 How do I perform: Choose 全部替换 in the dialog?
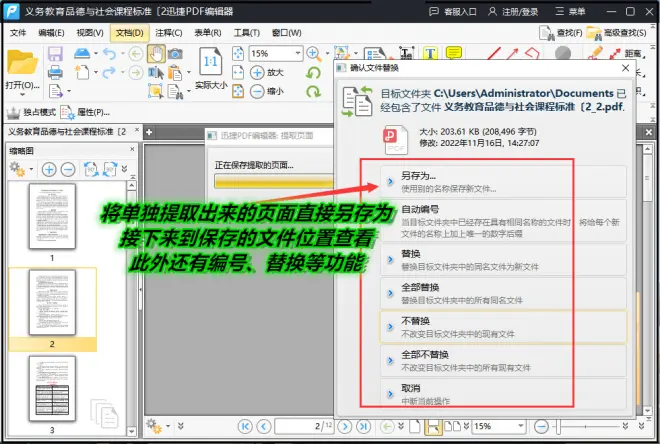click(x=503, y=293)
